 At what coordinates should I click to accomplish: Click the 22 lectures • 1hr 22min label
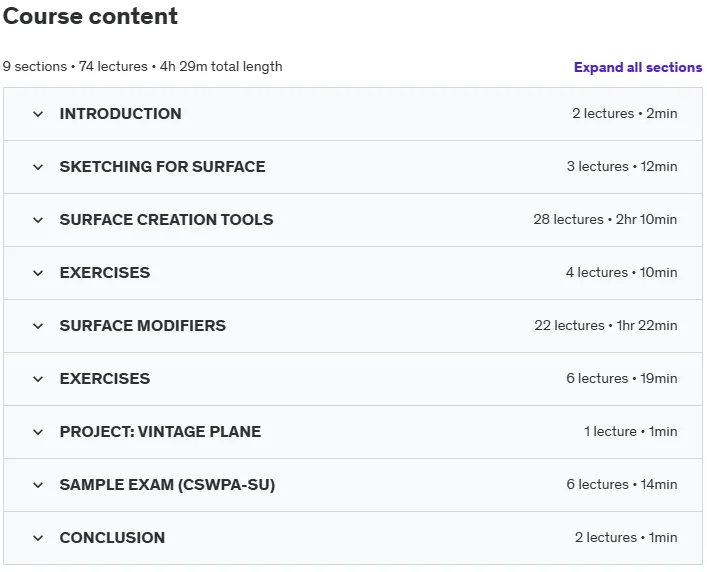point(606,325)
